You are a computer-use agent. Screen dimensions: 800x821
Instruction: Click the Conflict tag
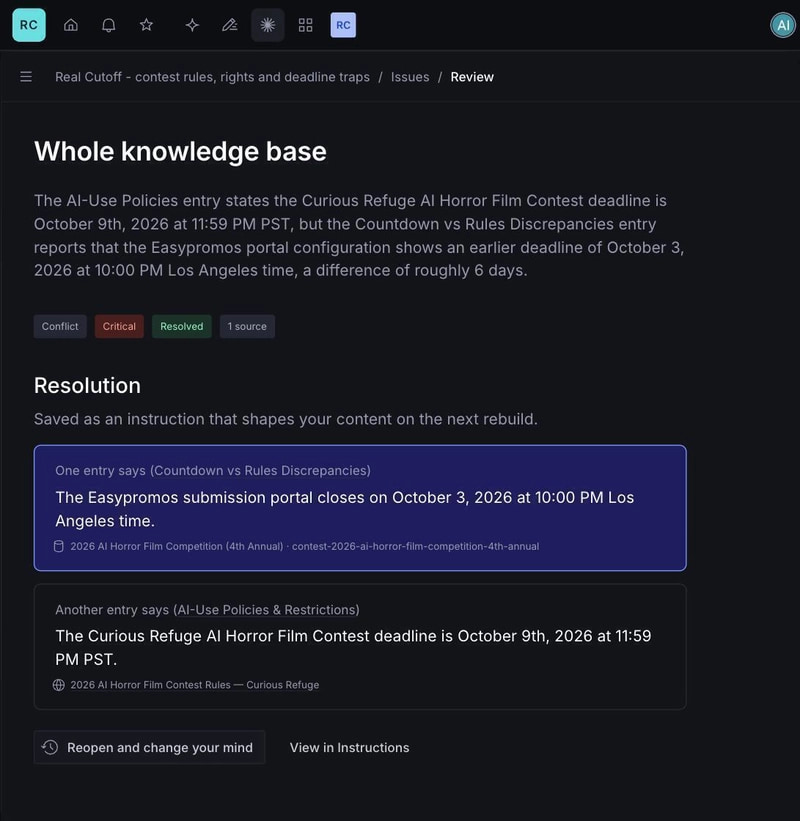pyautogui.click(x=60, y=326)
